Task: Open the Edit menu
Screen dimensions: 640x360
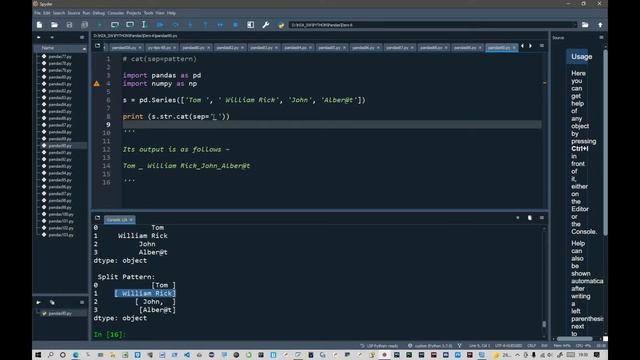Action: point(47,13)
